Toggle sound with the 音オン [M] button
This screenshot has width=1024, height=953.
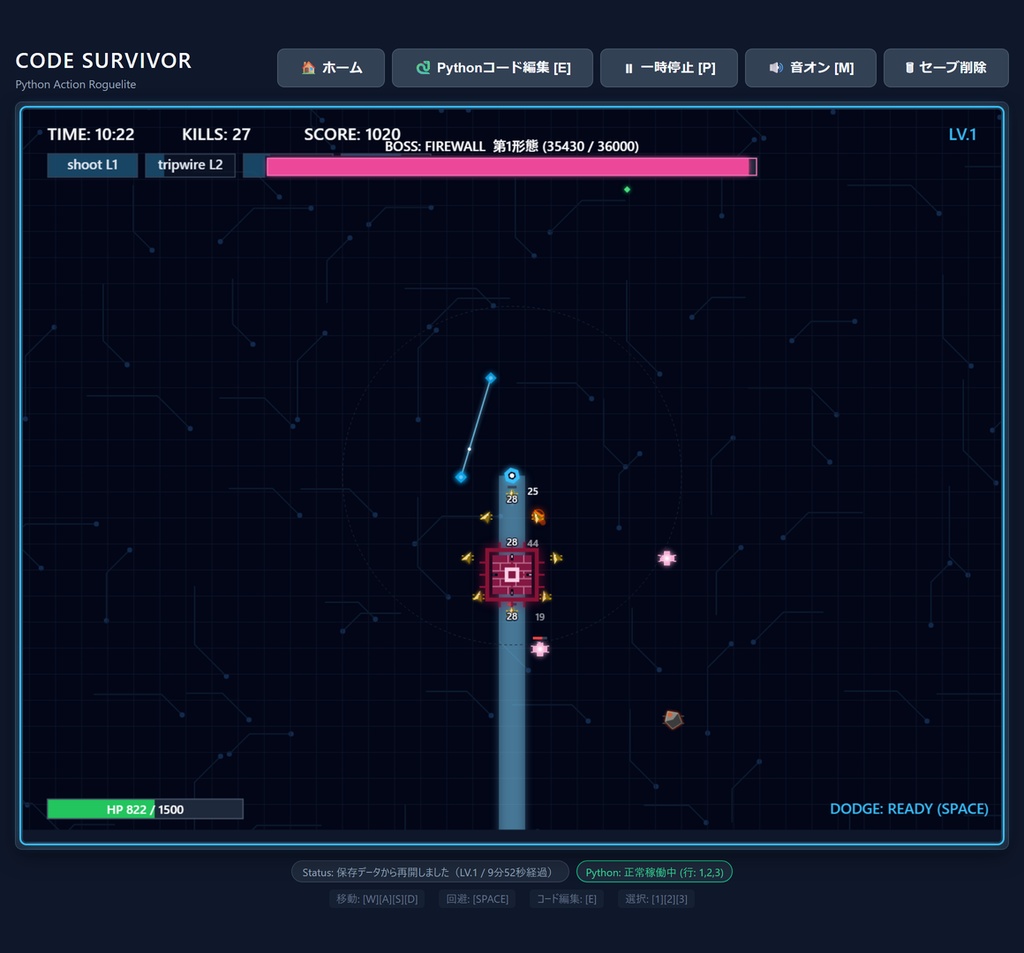click(810, 68)
